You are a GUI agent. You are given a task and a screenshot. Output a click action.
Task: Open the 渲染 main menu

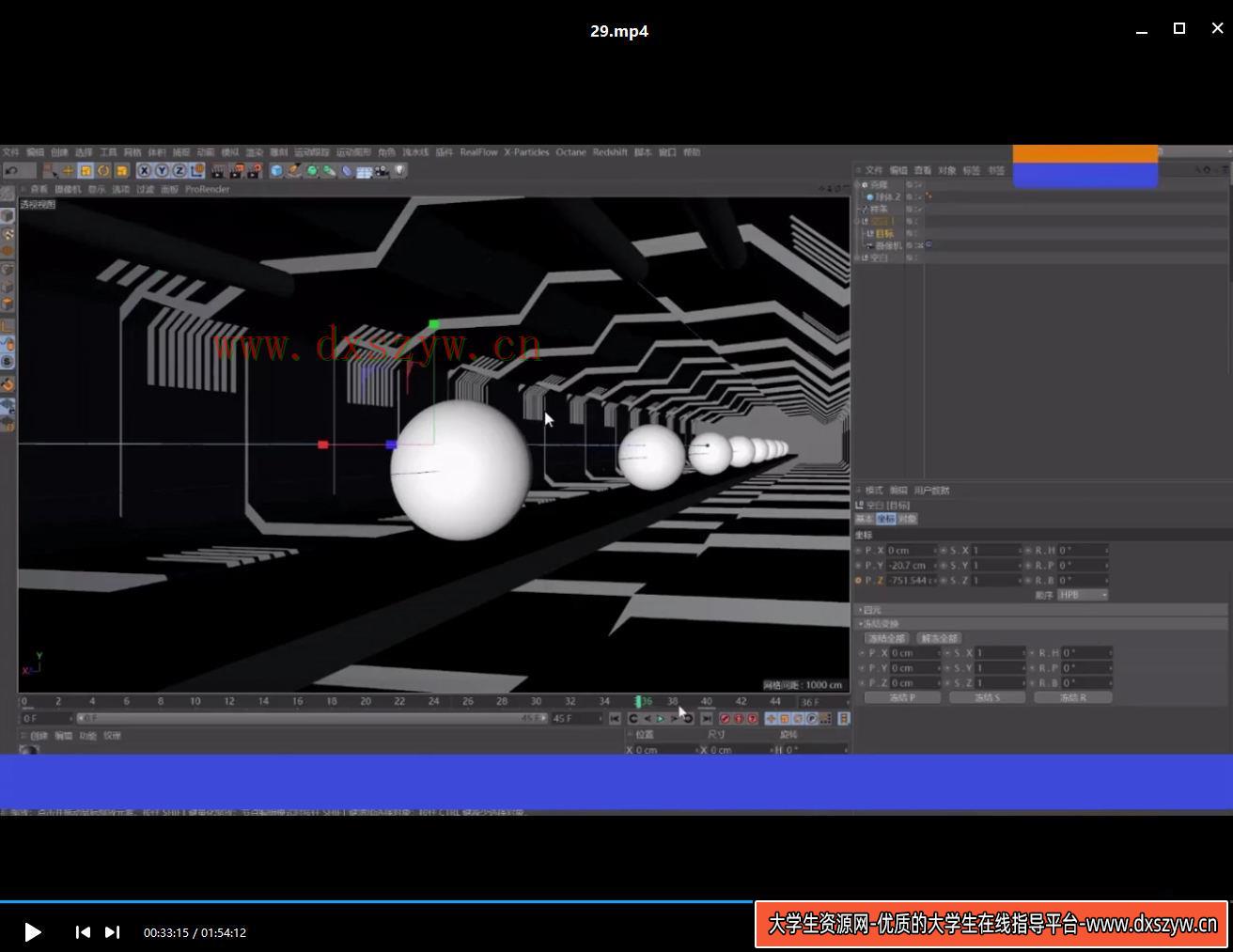point(255,152)
